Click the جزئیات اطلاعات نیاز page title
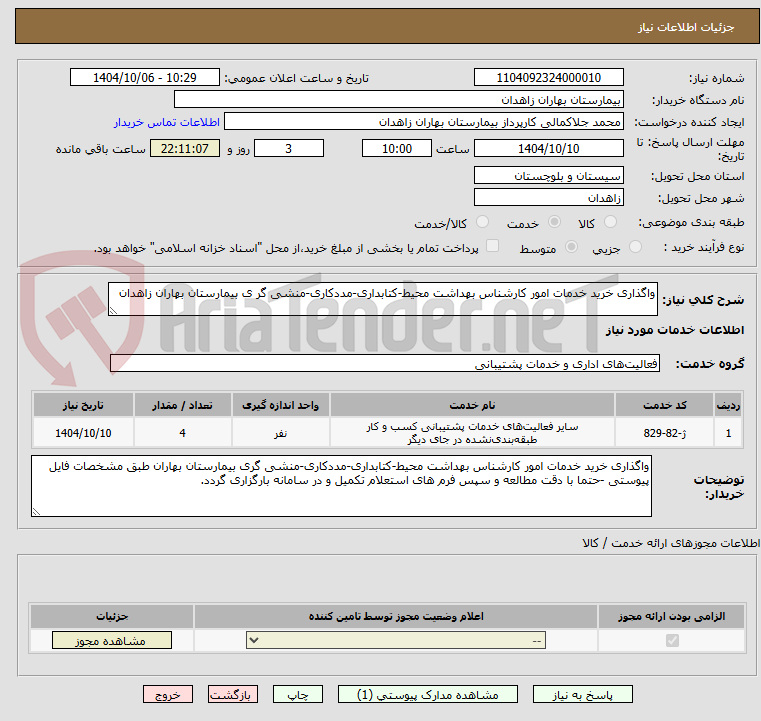The width and height of the screenshot is (761, 721). (686, 27)
